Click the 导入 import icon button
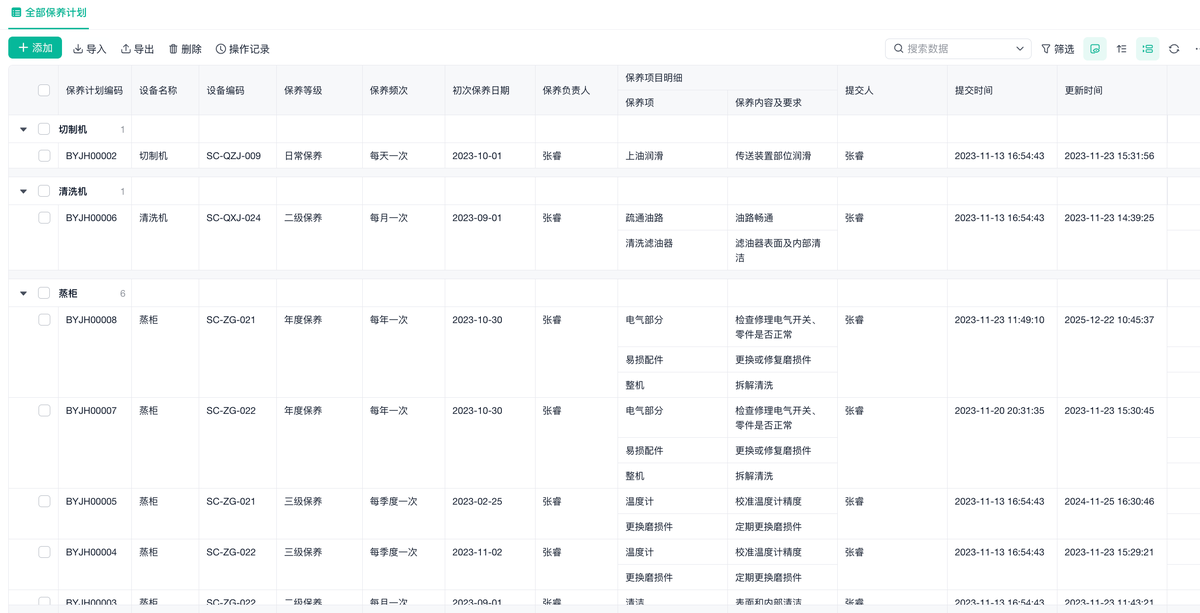 [x=89, y=49]
